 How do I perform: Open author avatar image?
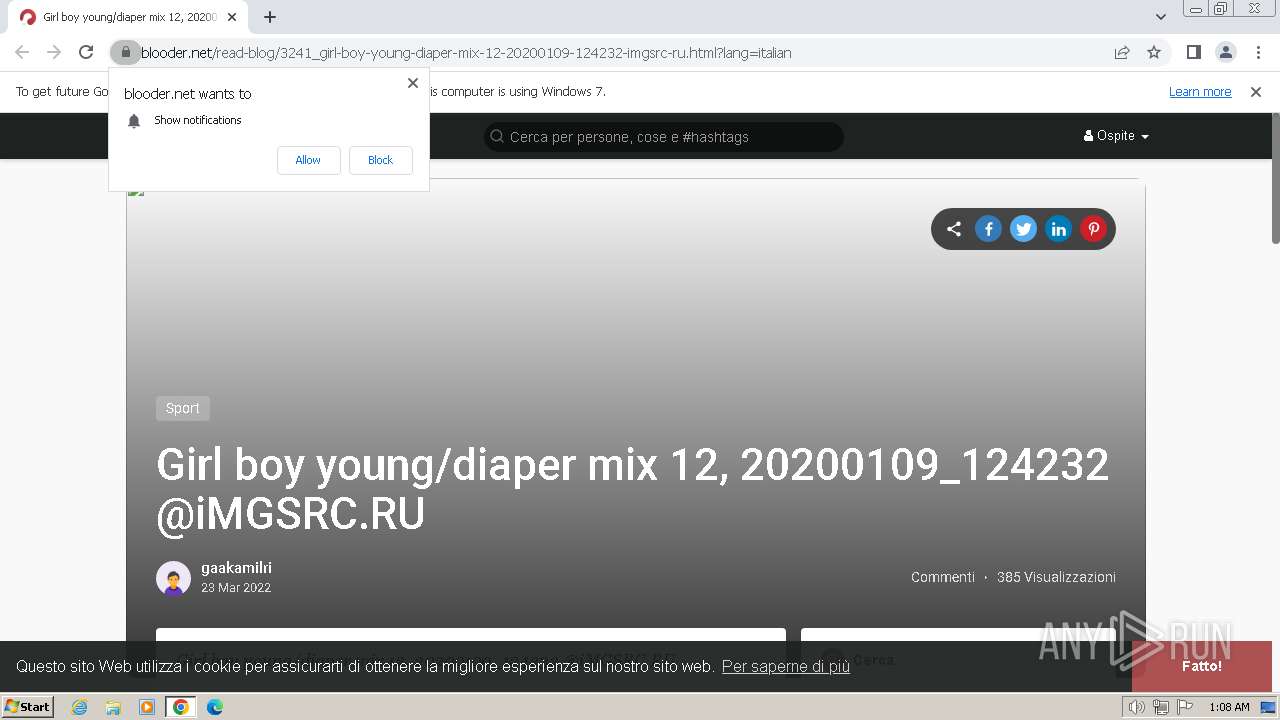coord(173,578)
